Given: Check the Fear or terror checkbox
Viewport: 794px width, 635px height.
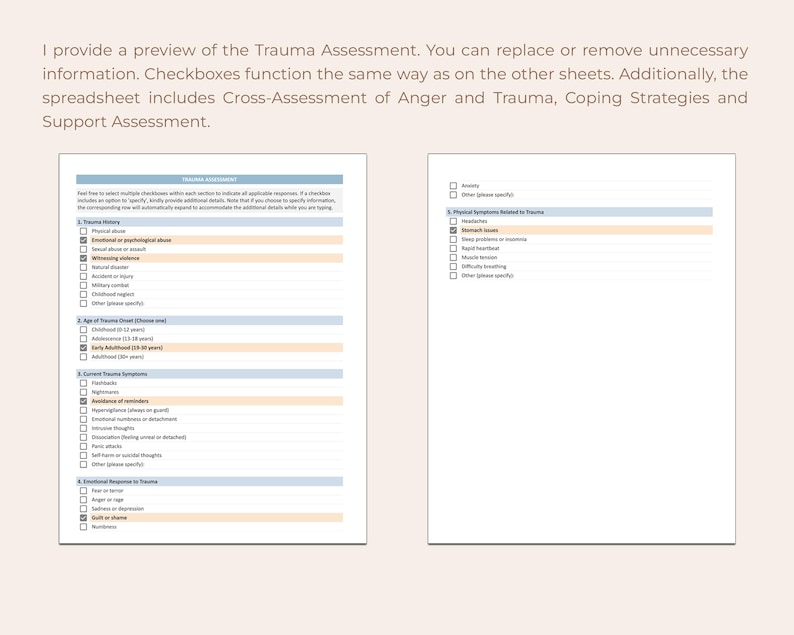Looking at the screenshot, I should pyautogui.click(x=84, y=491).
